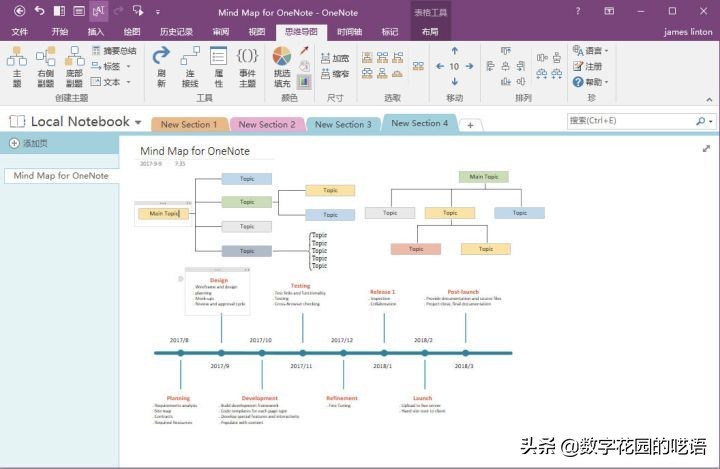Click the move right arrow in 移动 group

tap(469, 67)
